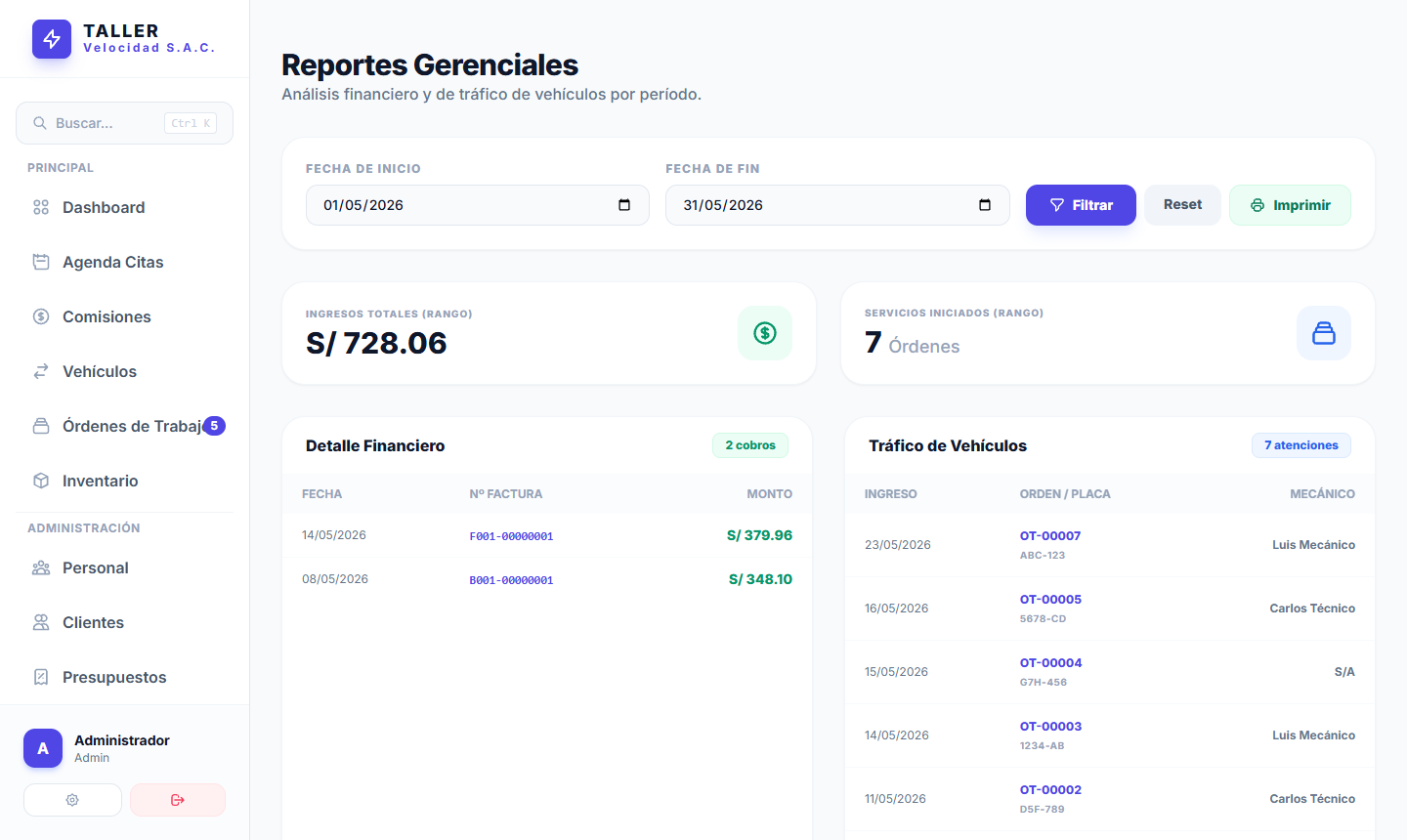The width and height of the screenshot is (1407, 840).
Task: Click amount S/ 379.96
Action: tap(759, 535)
